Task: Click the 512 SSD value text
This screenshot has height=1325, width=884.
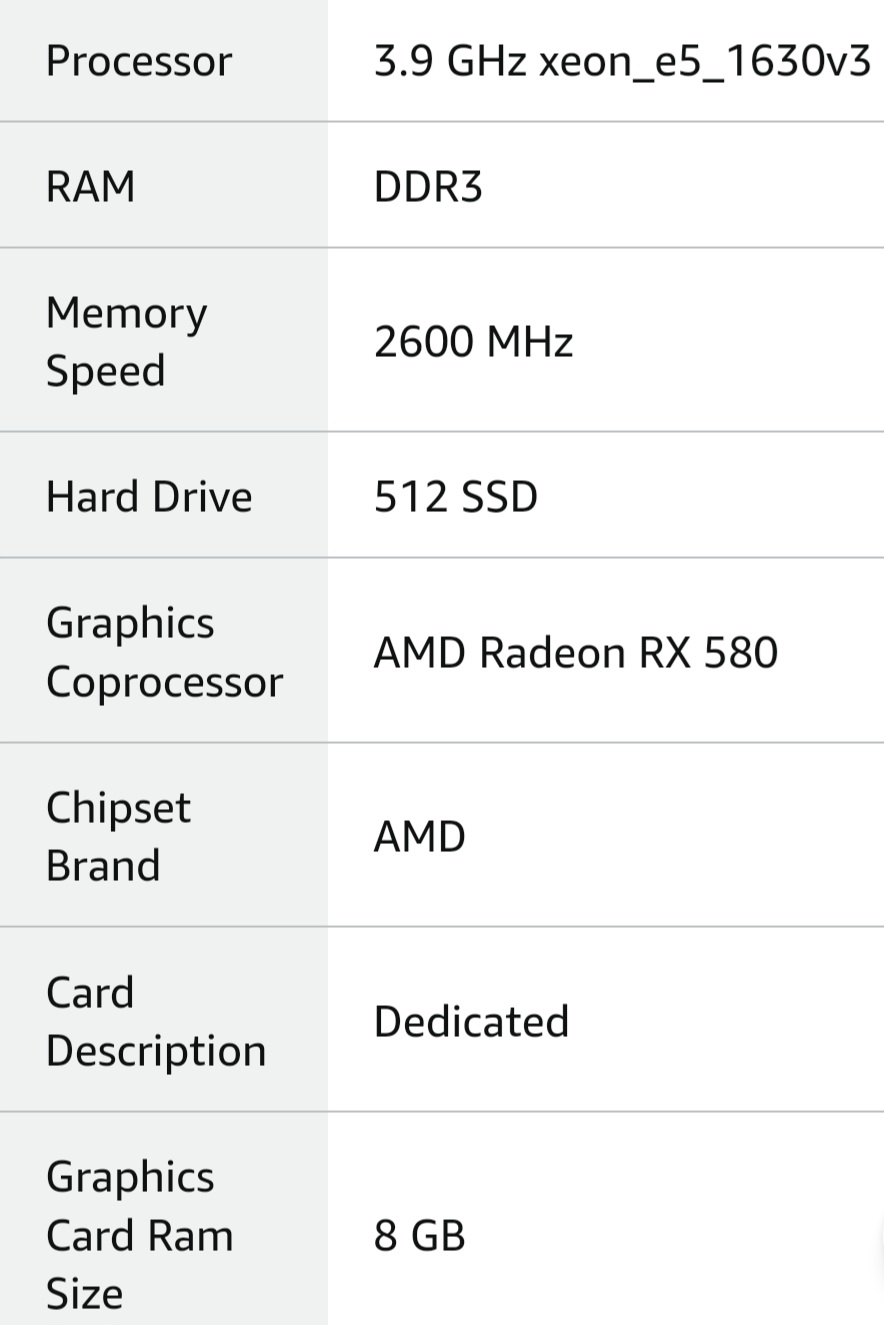Action: (x=456, y=497)
